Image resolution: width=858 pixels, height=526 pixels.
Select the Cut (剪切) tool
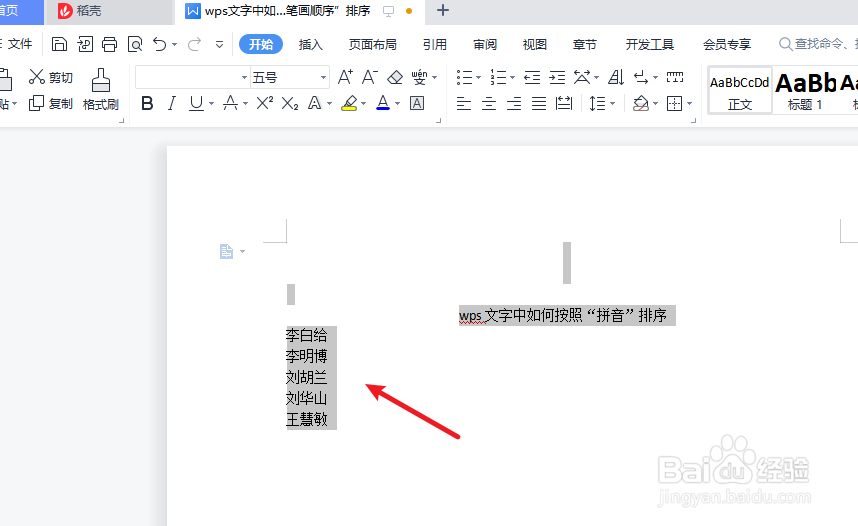51,77
